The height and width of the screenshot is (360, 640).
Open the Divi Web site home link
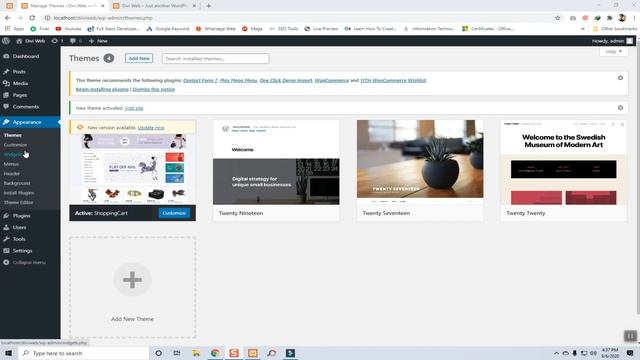click(31, 41)
